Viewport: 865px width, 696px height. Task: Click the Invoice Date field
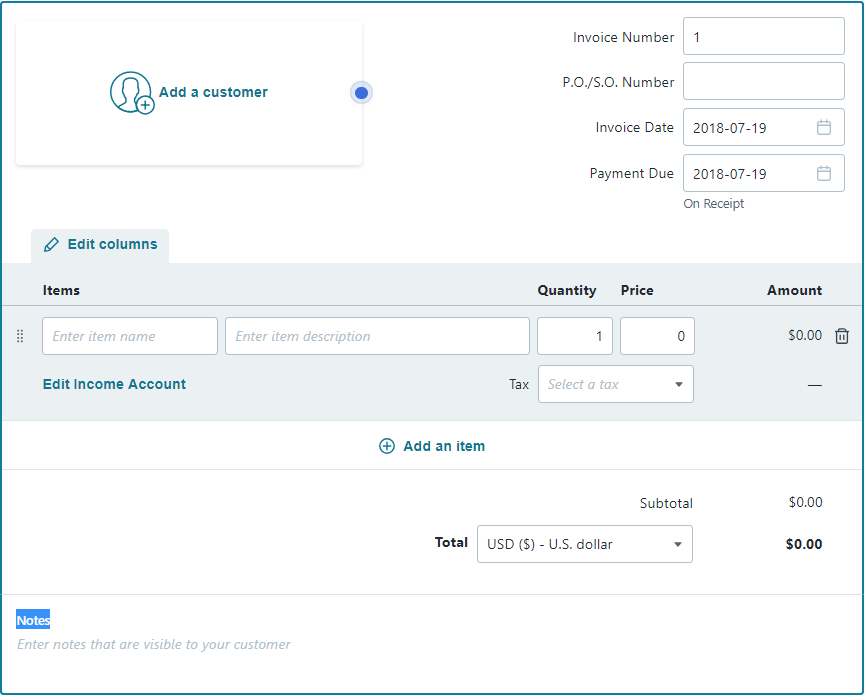pyautogui.click(x=763, y=127)
